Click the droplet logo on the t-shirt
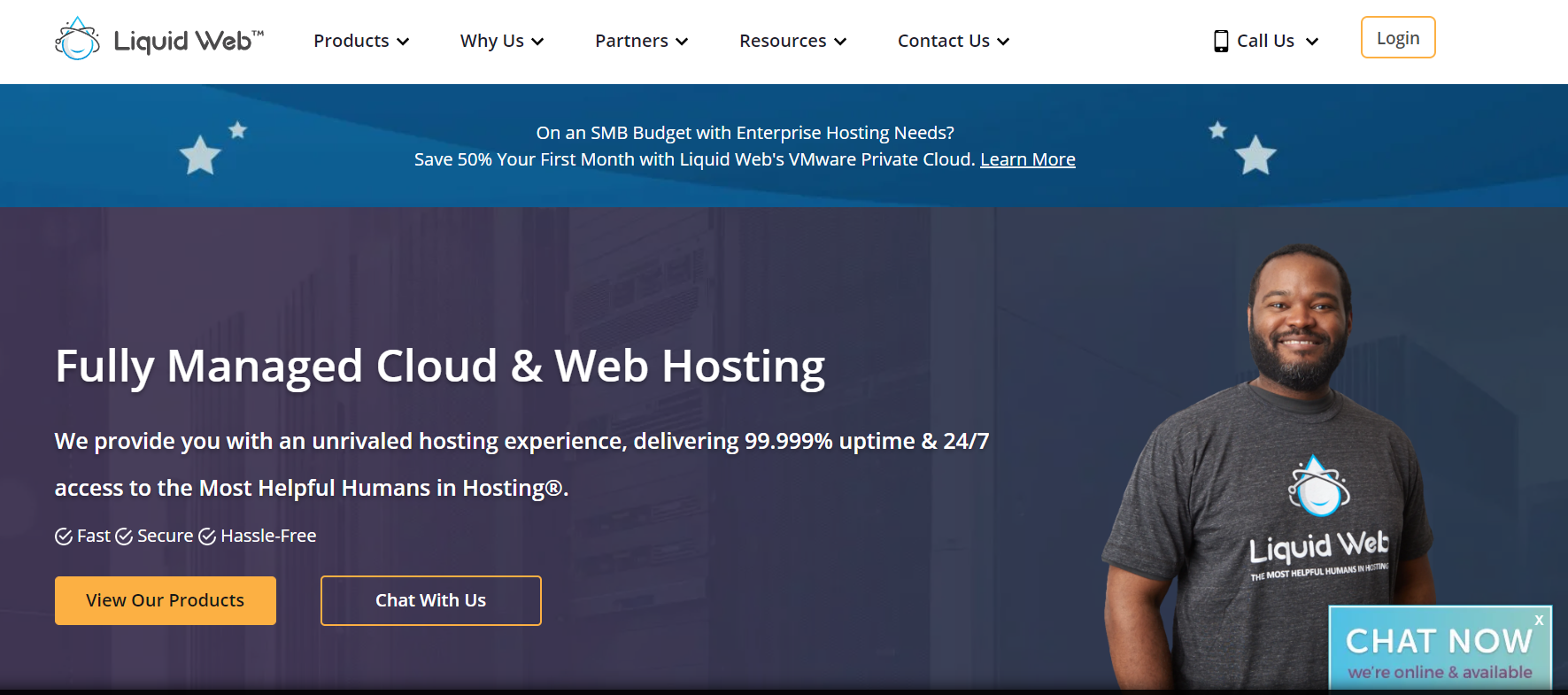The height and width of the screenshot is (695, 1568). (1317, 487)
